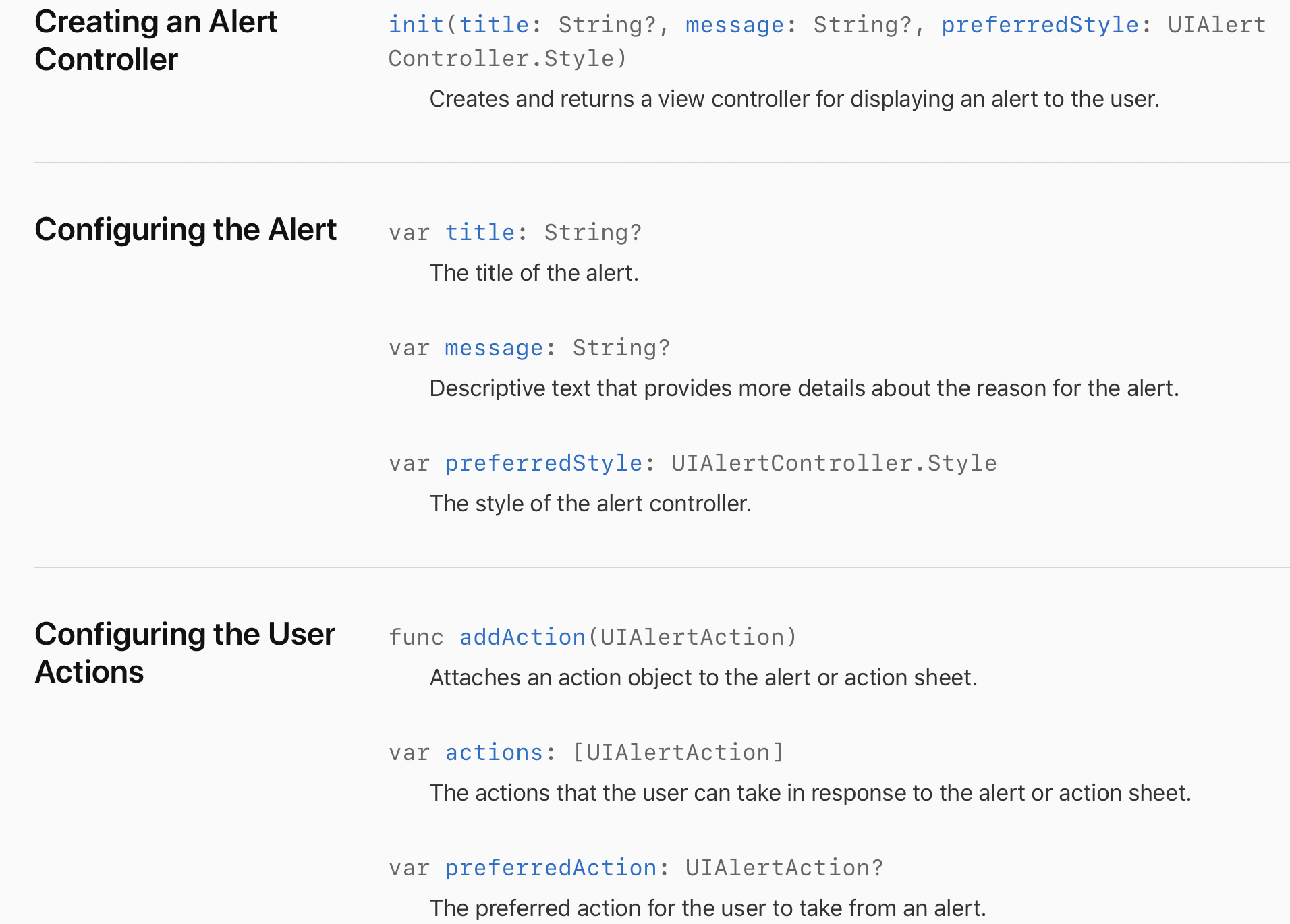Click the "Configuring the Alert" section heading
1290x924 pixels.
point(186,229)
